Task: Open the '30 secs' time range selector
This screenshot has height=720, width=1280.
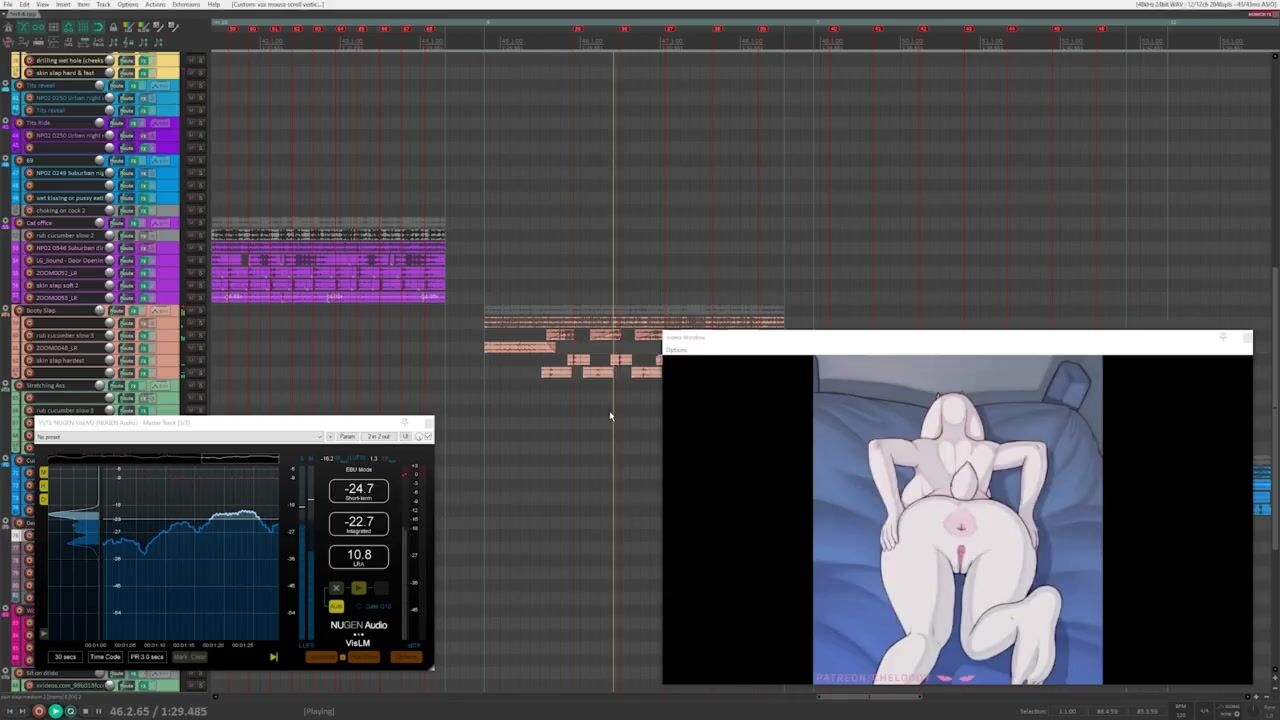Action: point(65,657)
